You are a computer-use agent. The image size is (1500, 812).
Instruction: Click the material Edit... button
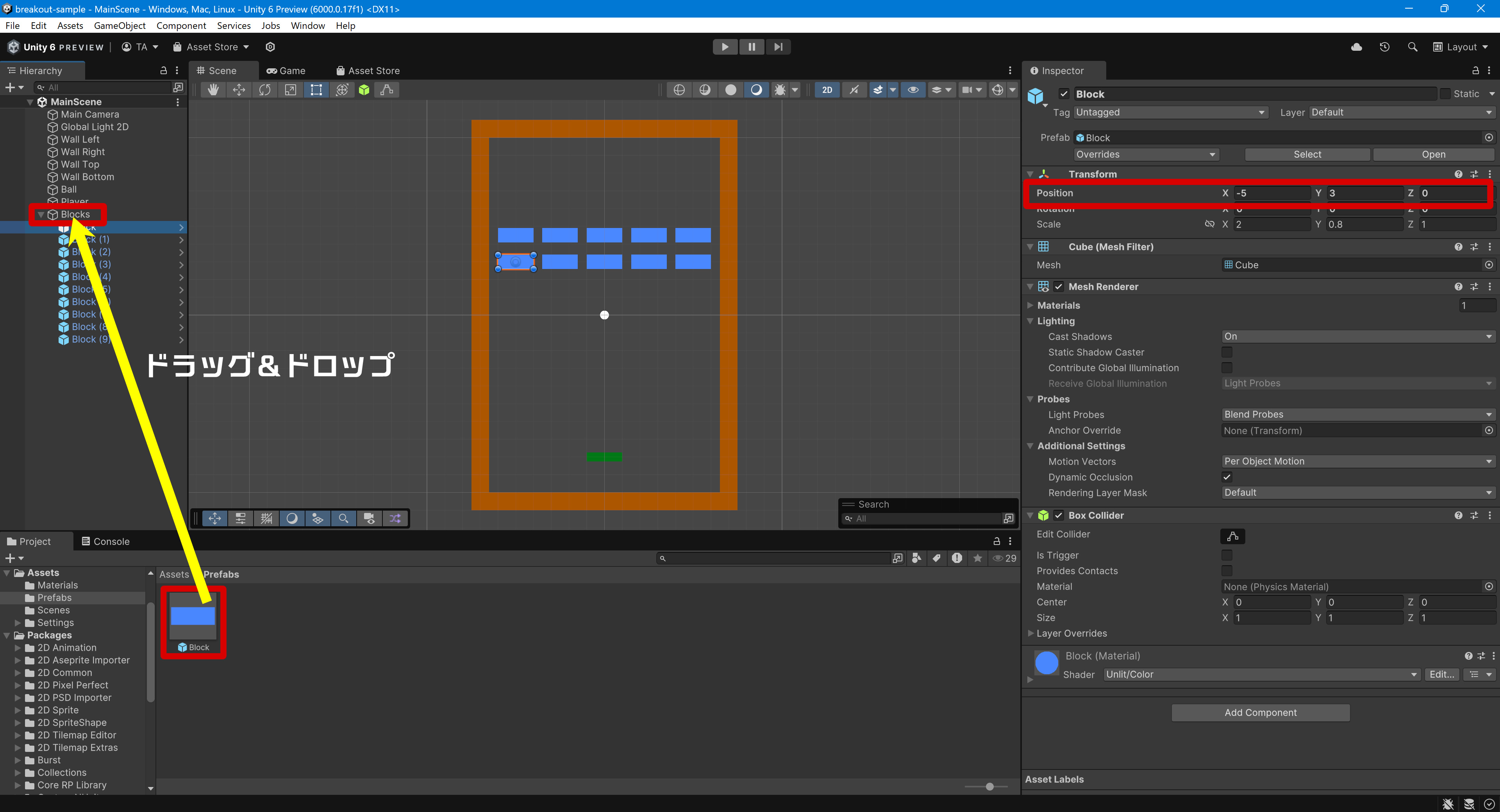1441,674
